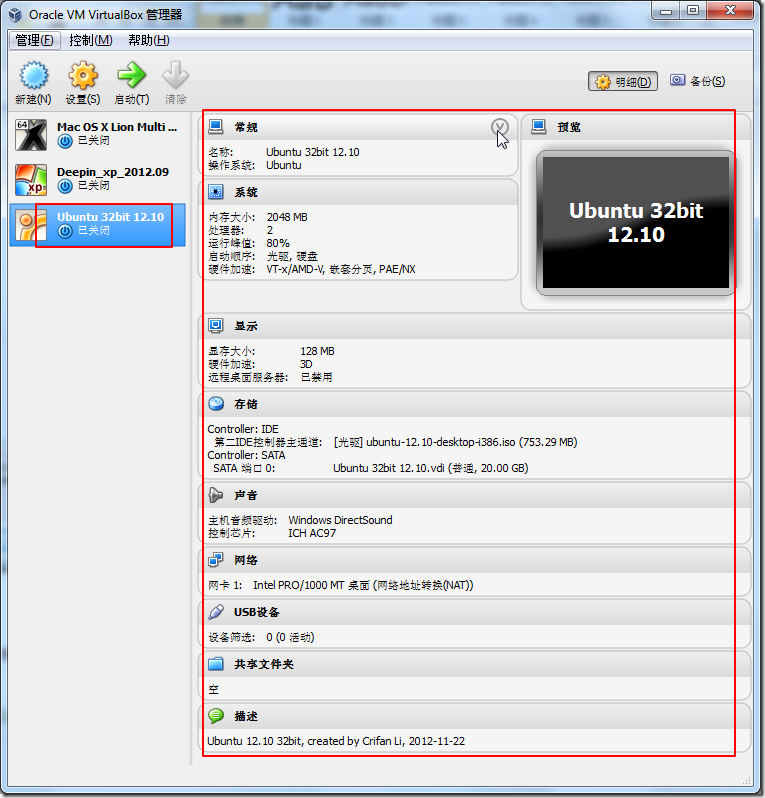Click the Shared Folders (共享文件夹) folder icon
The height and width of the screenshot is (798, 765).
pos(216,664)
